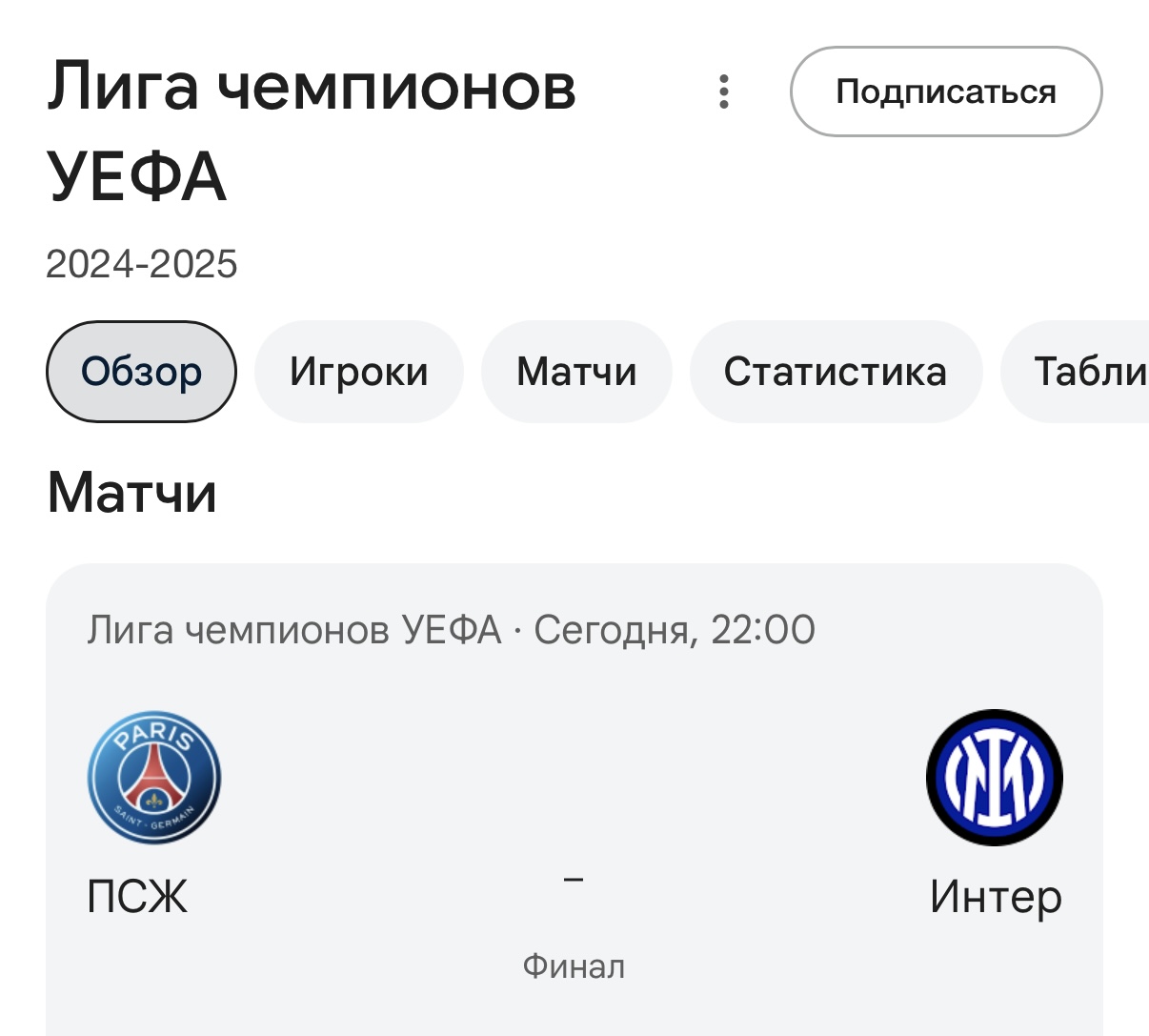Open the Матчи tab chip
This screenshot has width=1149, height=1036.
[x=576, y=372]
